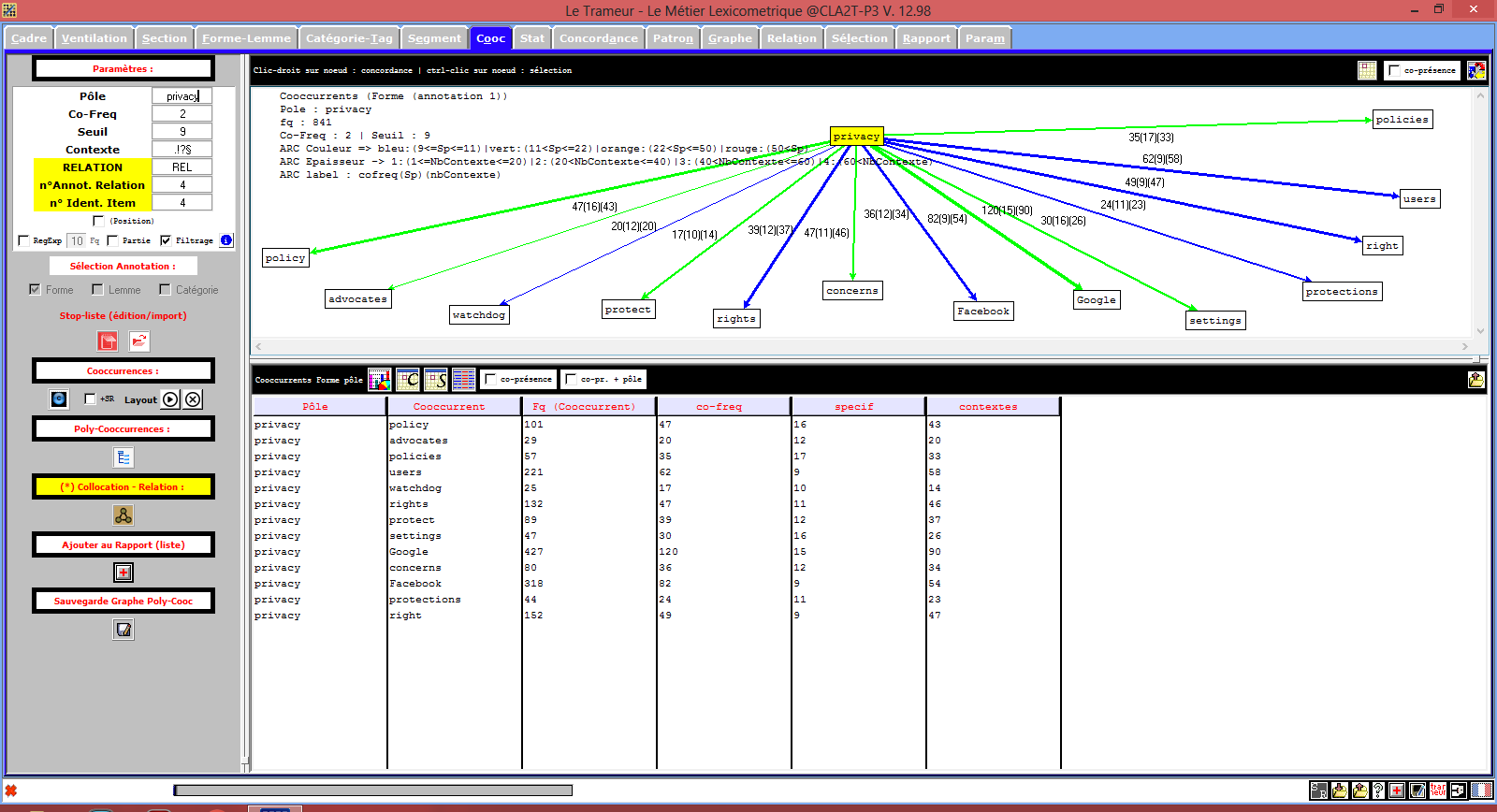Check co-présence box in graph header

tap(1394, 70)
